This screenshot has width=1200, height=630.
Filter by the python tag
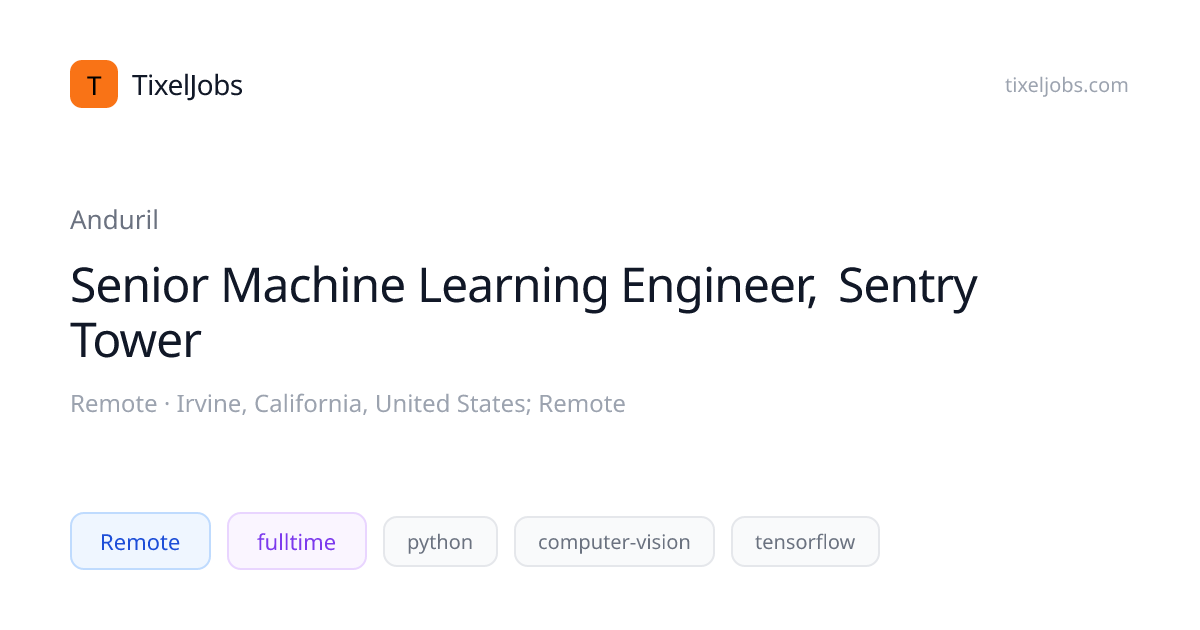(x=440, y=542)
